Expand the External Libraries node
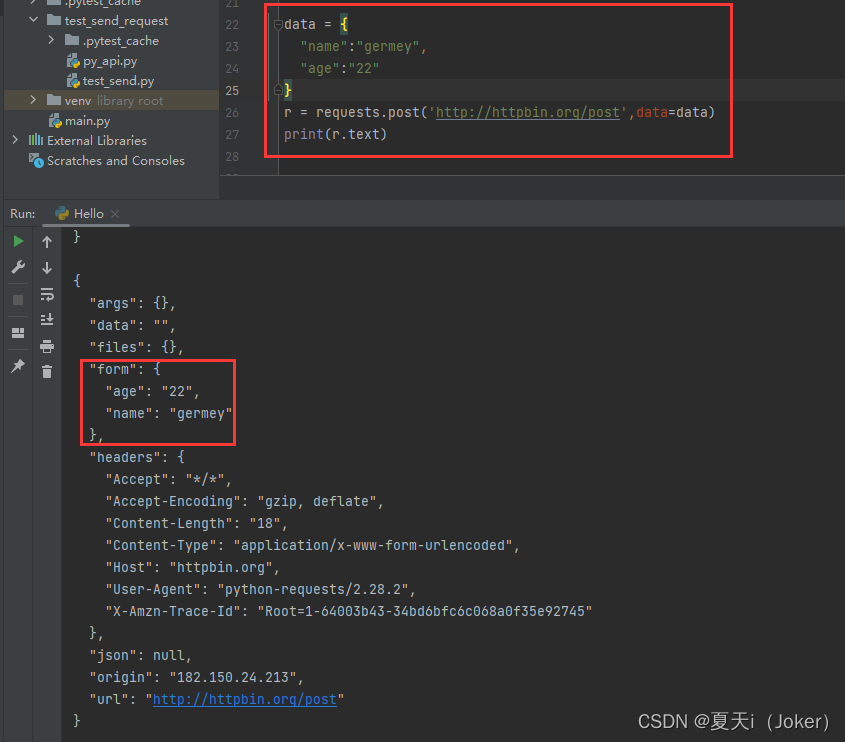The height and width of the screenshot is (742, 845). pos(16,140)
